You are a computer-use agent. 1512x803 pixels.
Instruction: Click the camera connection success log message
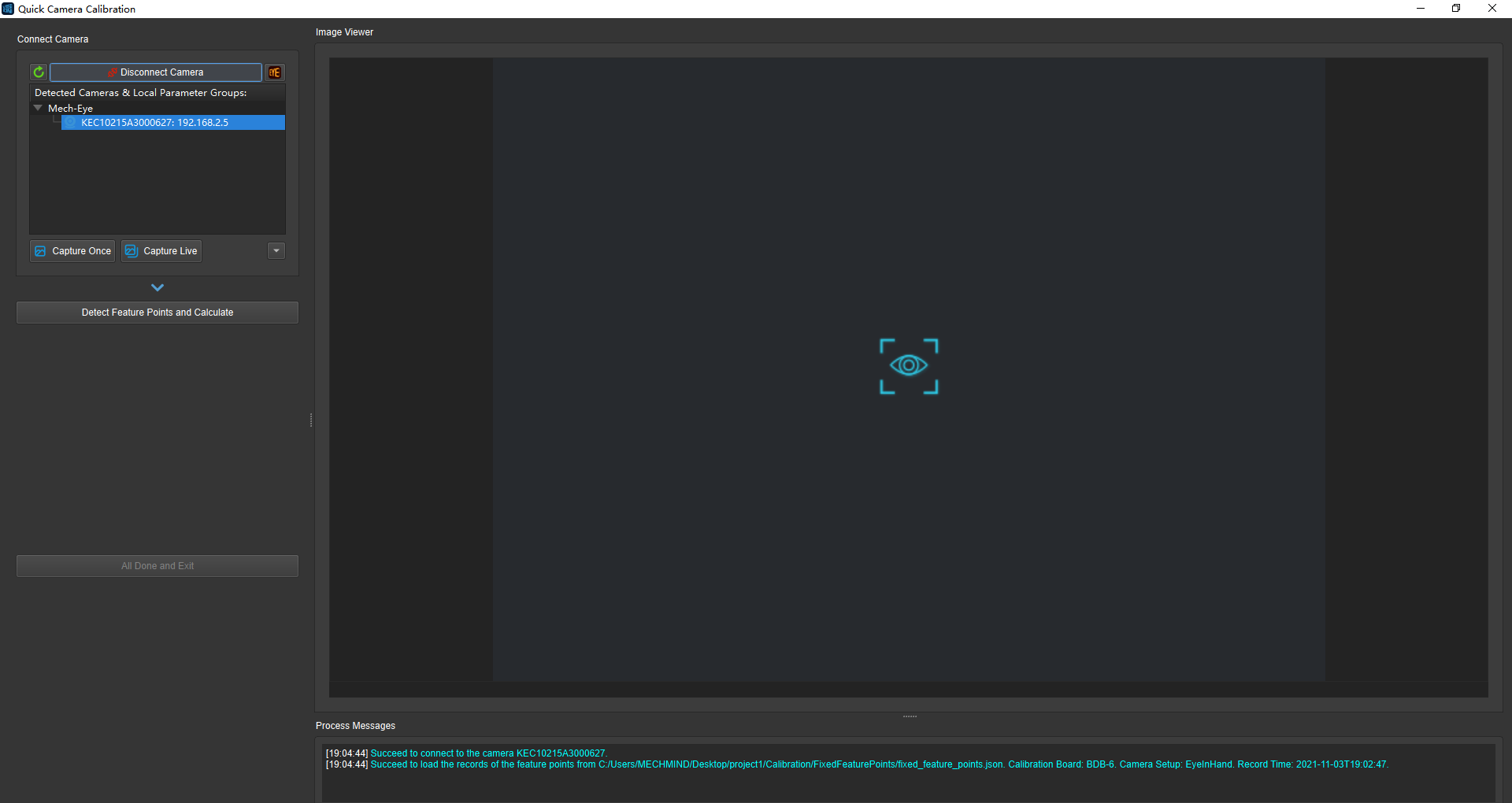coord(488,753)
